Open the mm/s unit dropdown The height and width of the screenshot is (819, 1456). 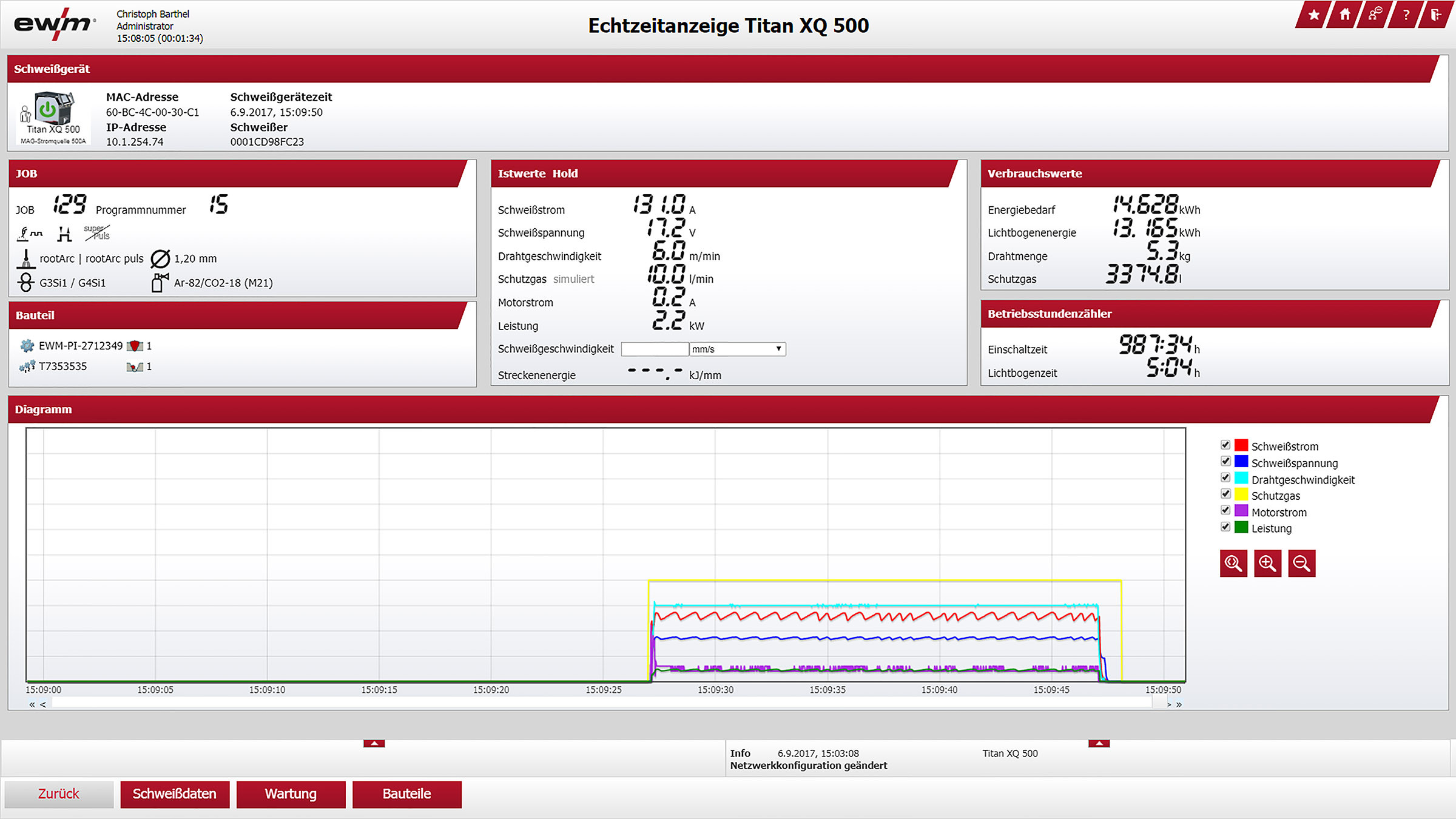tap(737, 349)
